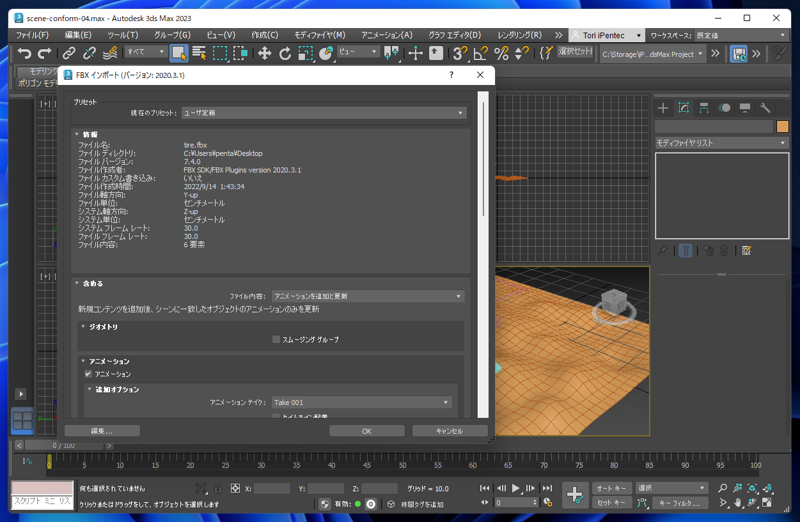The width and height of the screenshot is (800, 522).
Task: Open the アニメーション テイク dropdown
Action: [361, 403]
